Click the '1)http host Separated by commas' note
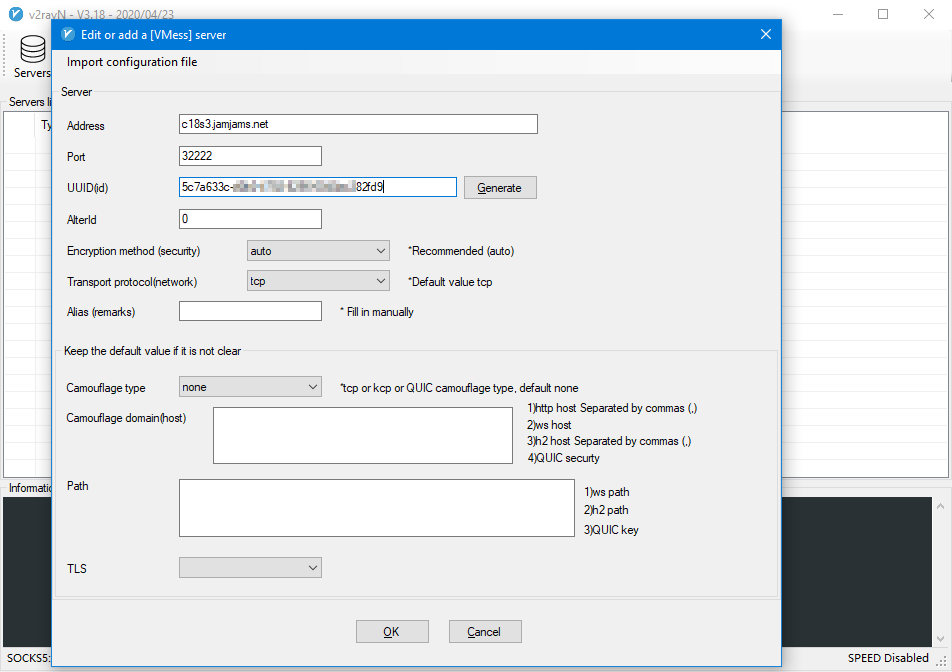952x672 pixels. [x=612, y=409]
